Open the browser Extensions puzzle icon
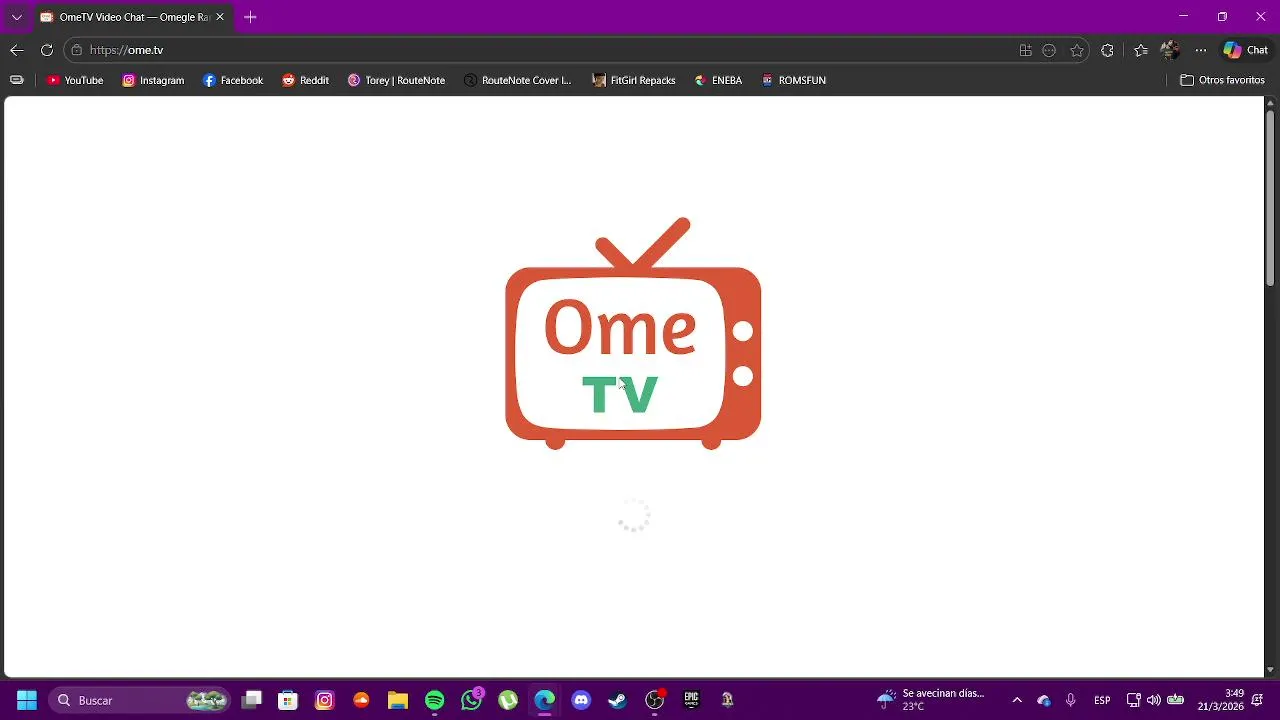 pyautogui.click(x=1107, y=50)
